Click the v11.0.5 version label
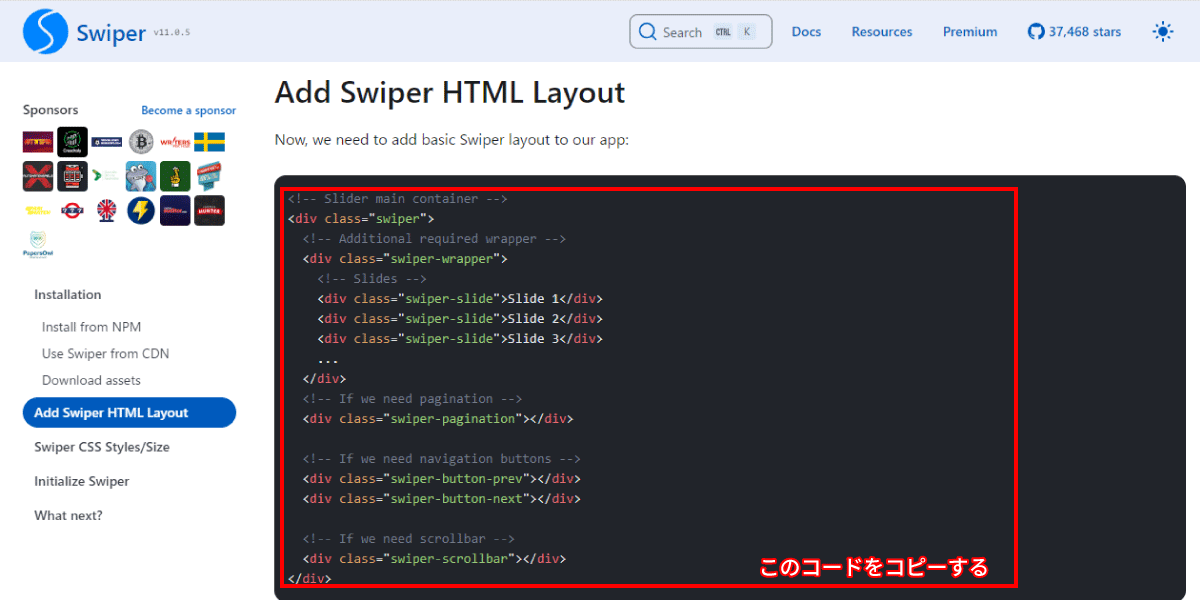The image size is (1200, 600). click(172, 32)
